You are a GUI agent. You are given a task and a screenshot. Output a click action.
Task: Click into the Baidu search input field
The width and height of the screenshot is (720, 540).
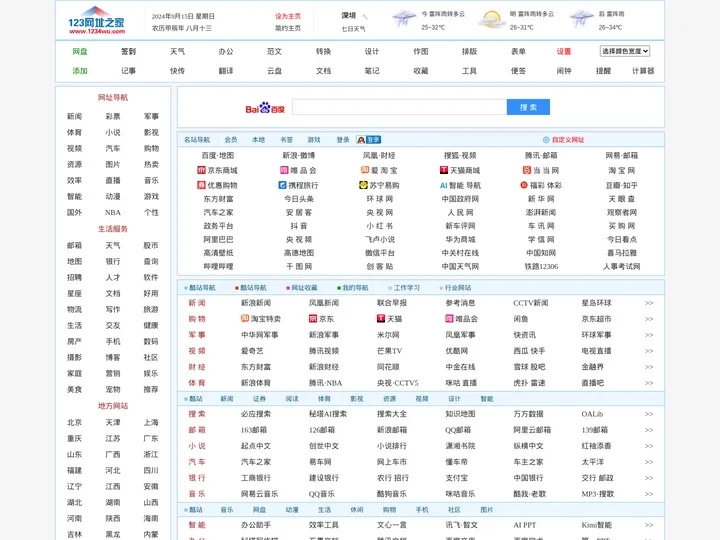click(399, 107)
